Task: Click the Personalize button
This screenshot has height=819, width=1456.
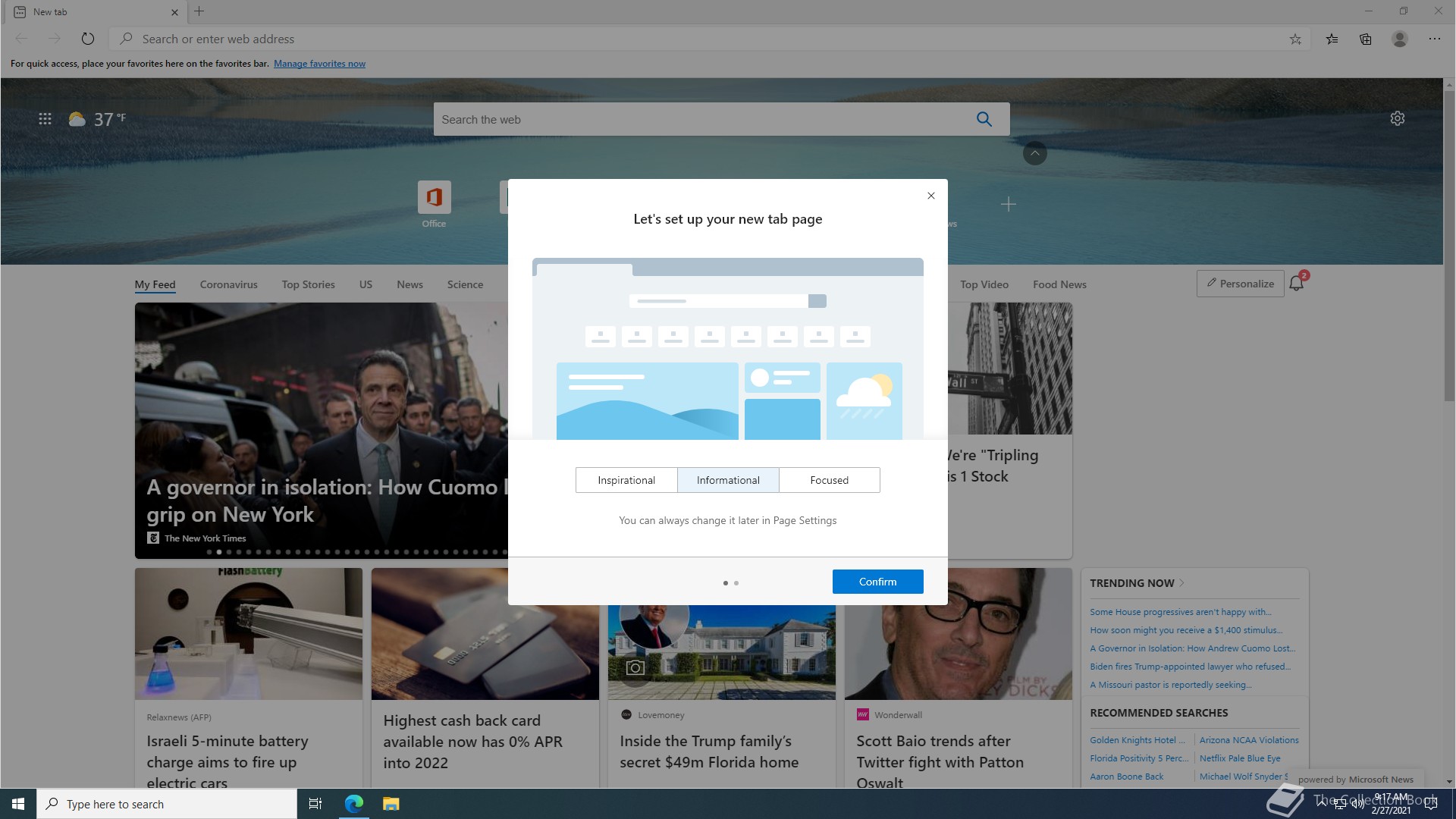Action: [1241, 284]
